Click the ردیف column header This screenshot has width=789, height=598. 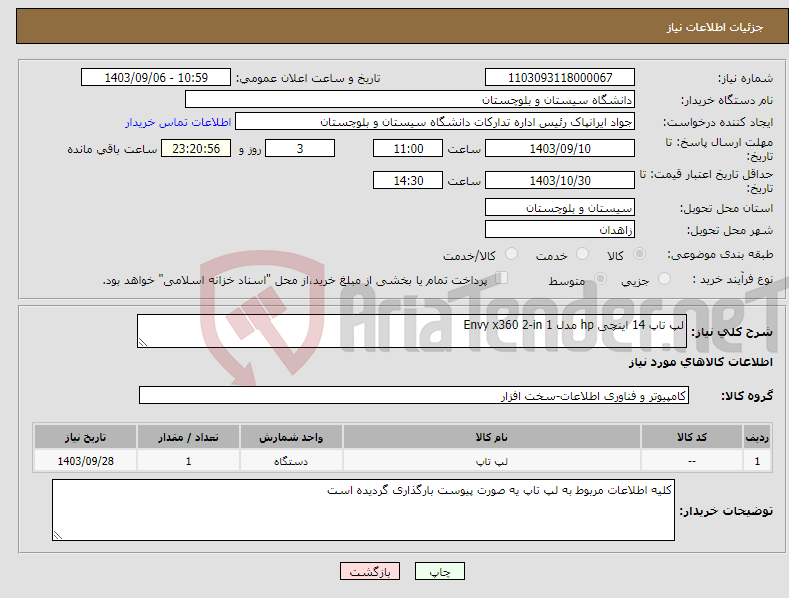coord(757,437)
